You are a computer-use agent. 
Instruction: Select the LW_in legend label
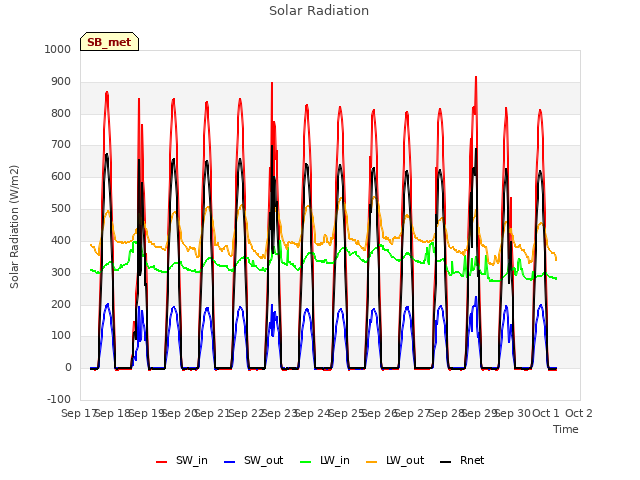click(335, 460)
